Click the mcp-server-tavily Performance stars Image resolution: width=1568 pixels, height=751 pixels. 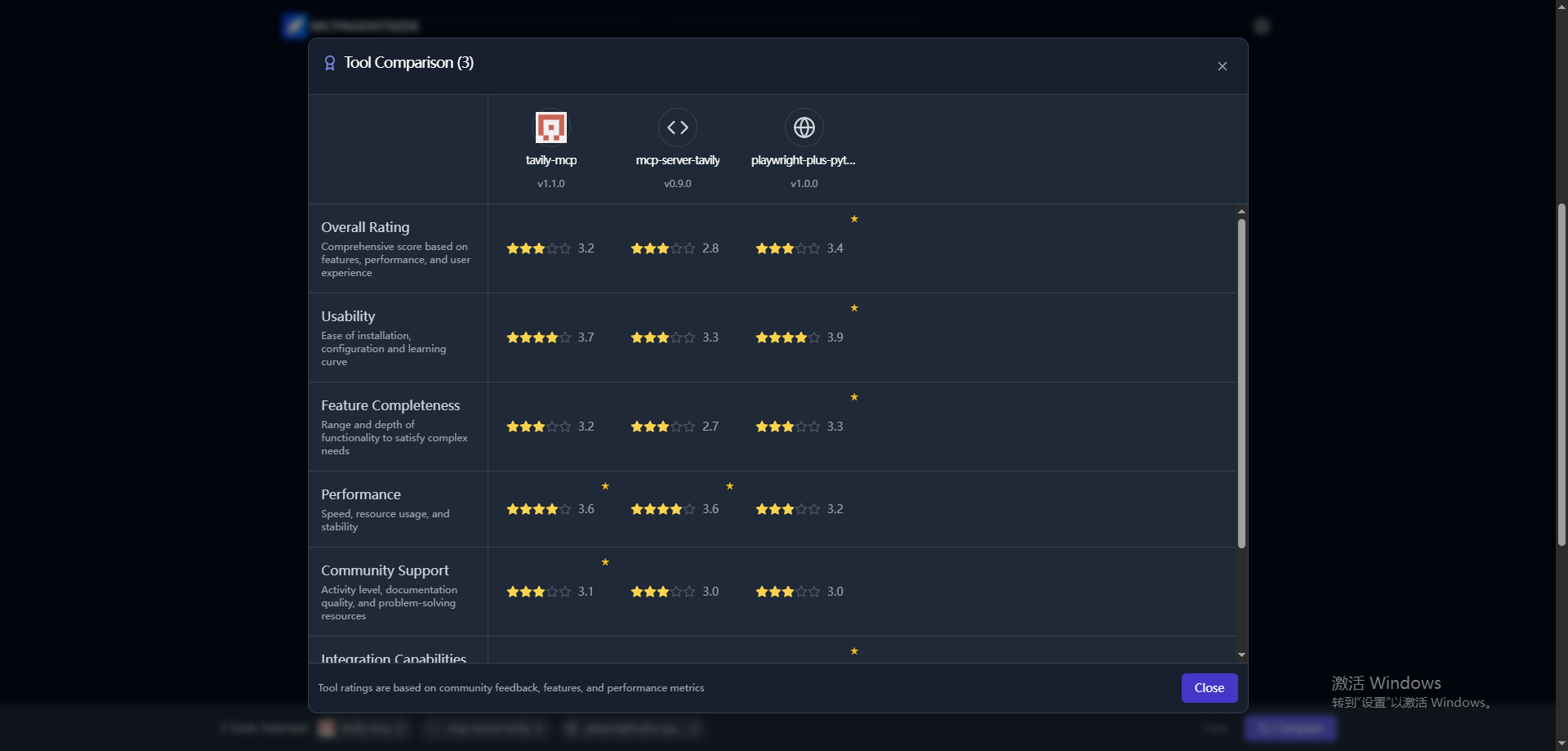(663, 509)
